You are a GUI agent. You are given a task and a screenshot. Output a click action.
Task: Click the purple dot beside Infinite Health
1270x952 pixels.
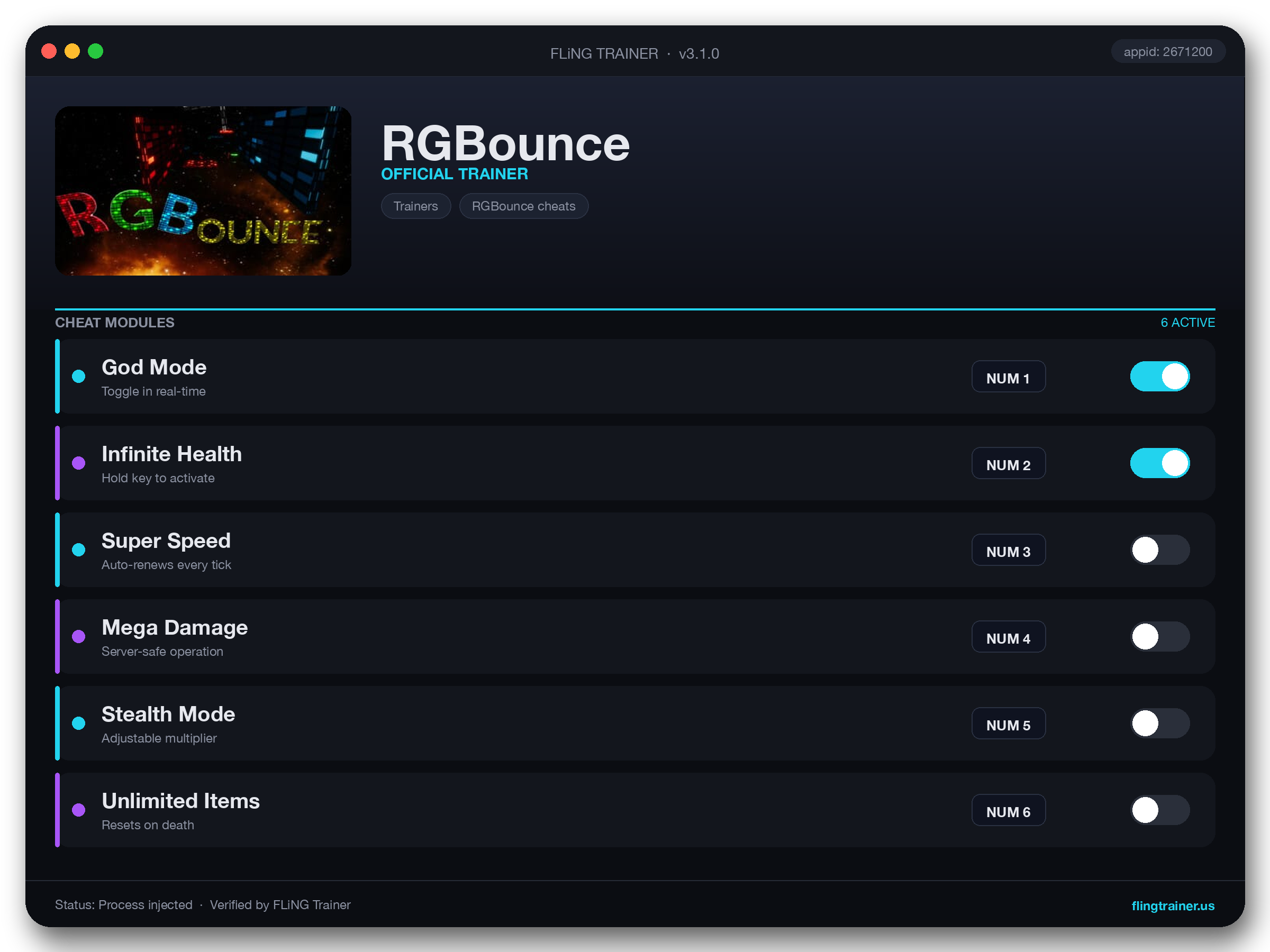[x=79, y=463]
